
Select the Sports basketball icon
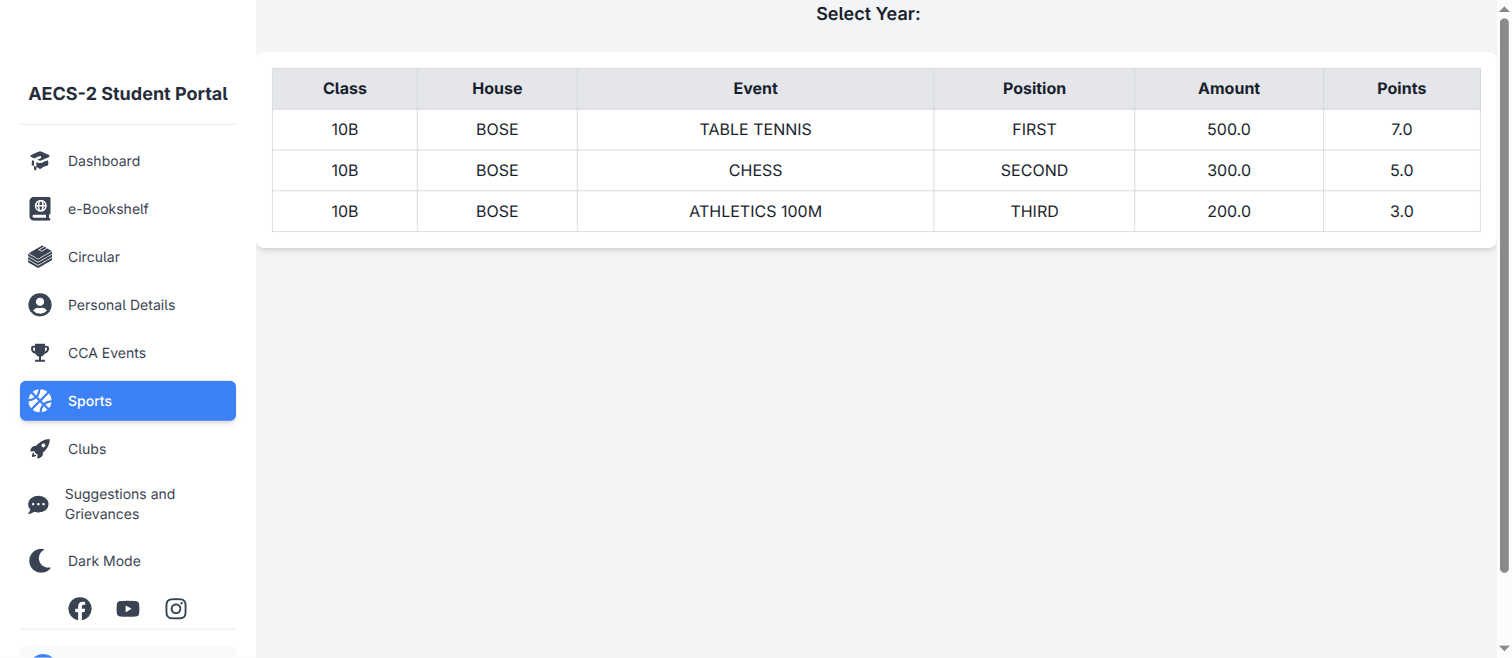pos(40,400)
